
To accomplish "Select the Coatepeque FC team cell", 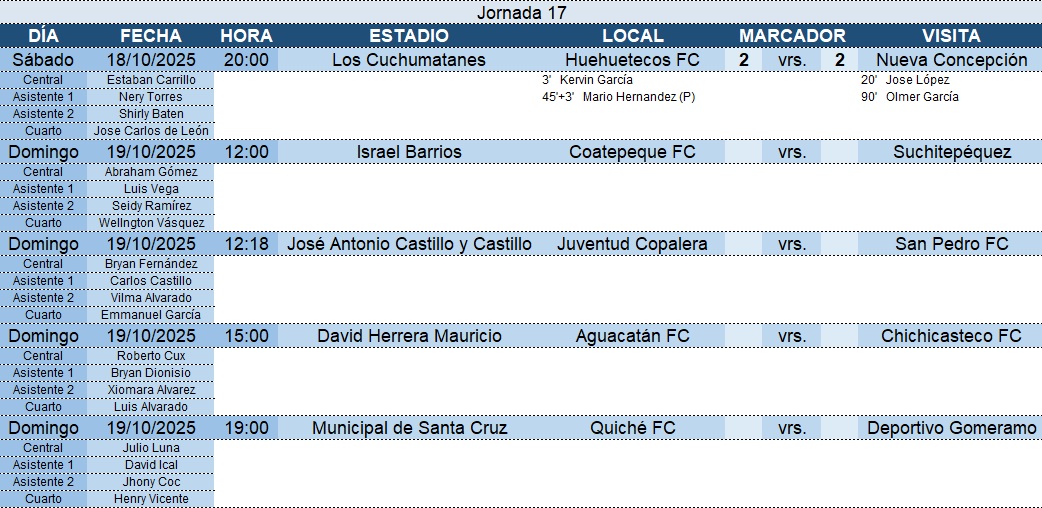I will click(632, 152).
